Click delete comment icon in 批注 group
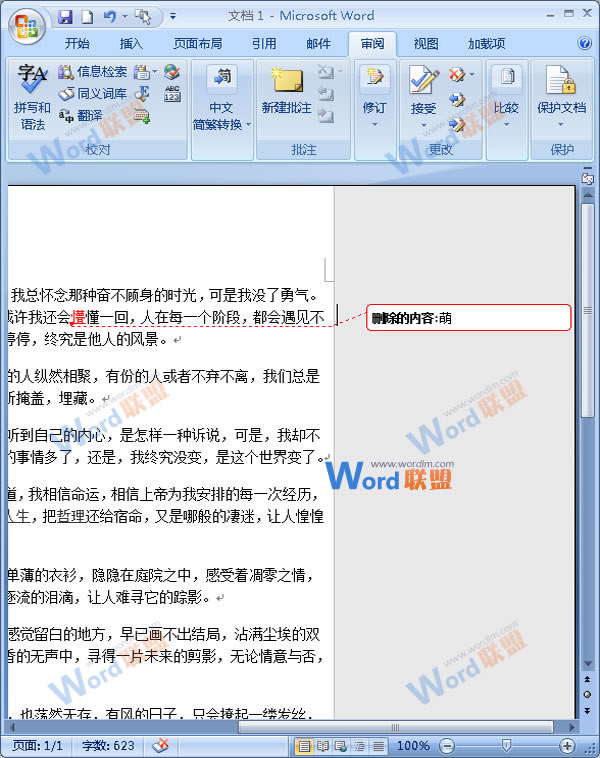 coord(326,72)
